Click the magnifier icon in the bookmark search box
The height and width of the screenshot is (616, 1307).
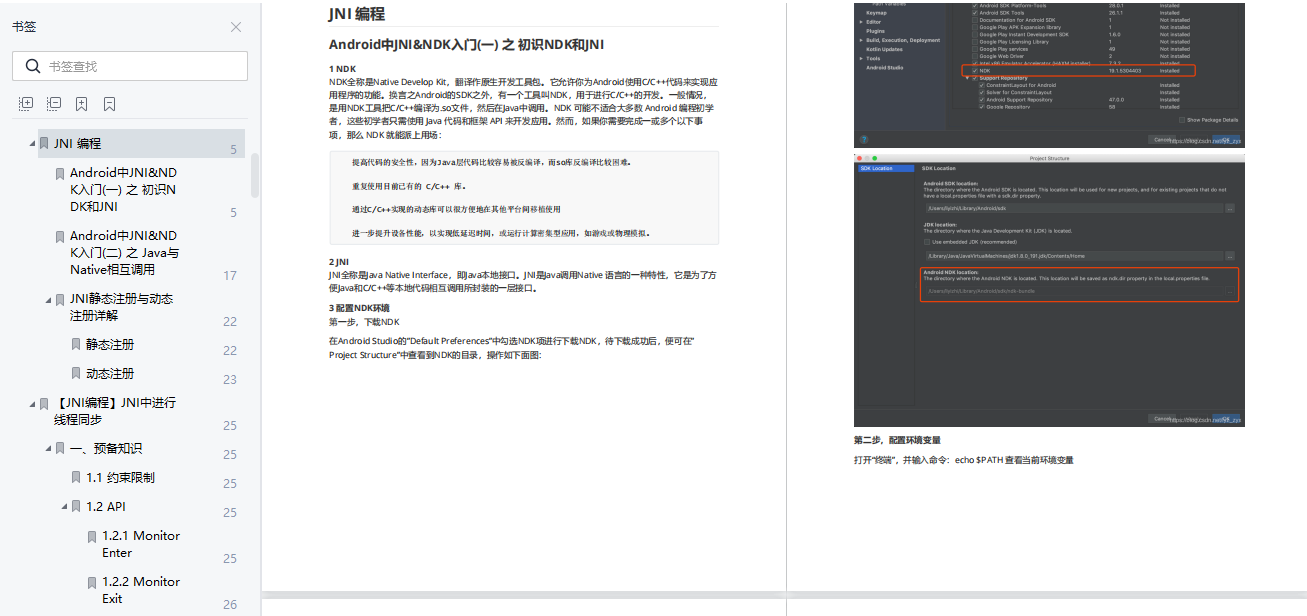pos(31,65)
